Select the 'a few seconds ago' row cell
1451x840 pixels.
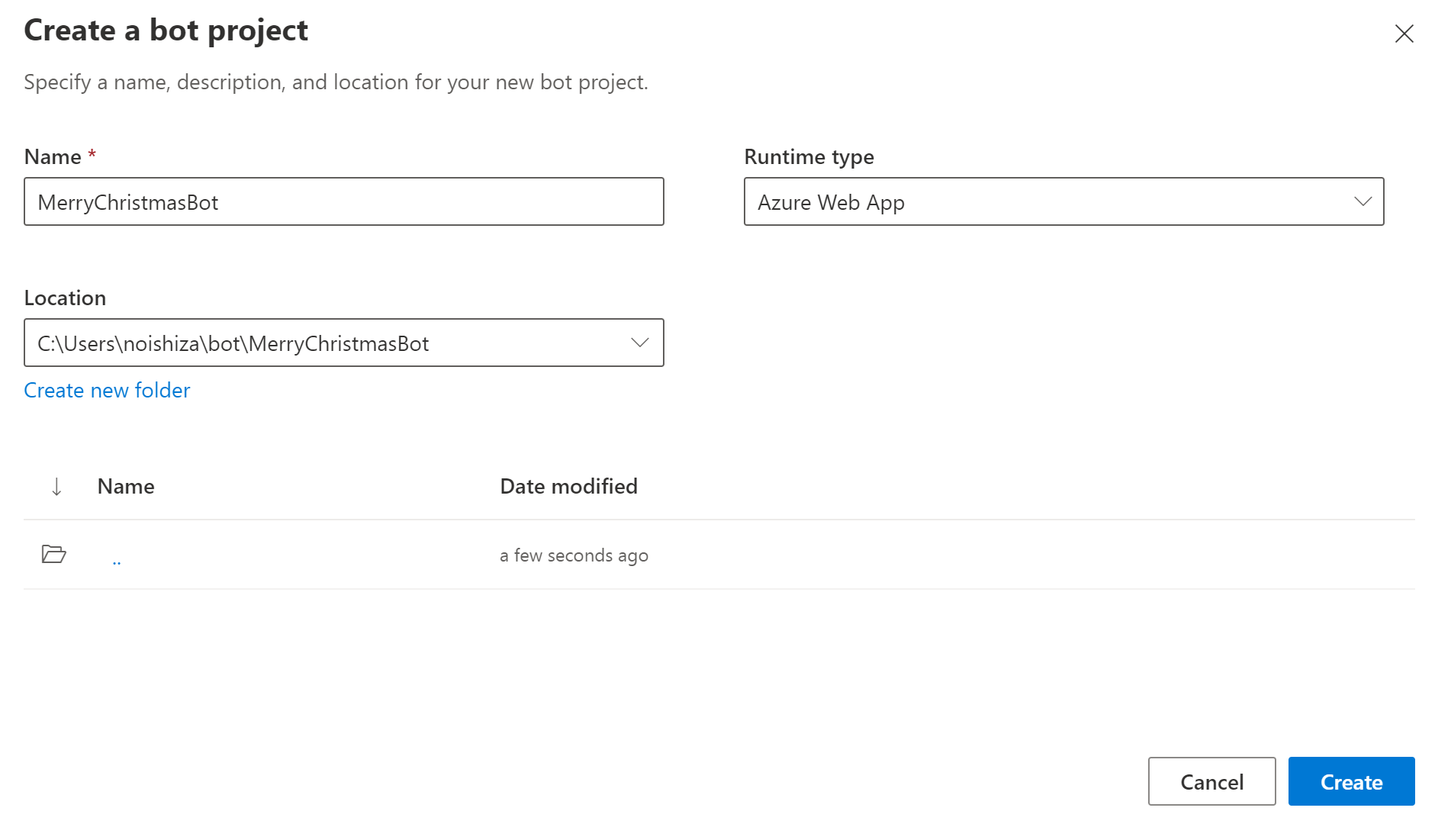coord(574,555)
